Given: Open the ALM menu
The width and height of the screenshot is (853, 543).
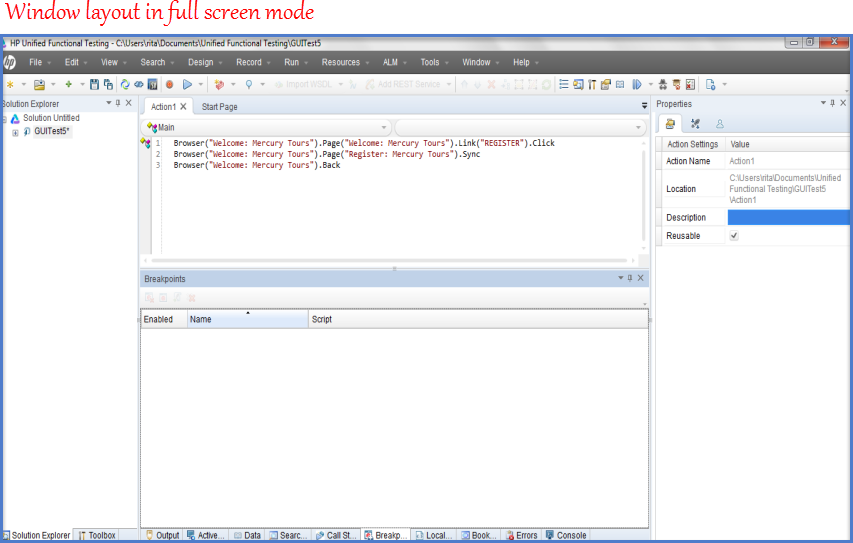Looking at the screenshot, I should click(x=394, y=63).
